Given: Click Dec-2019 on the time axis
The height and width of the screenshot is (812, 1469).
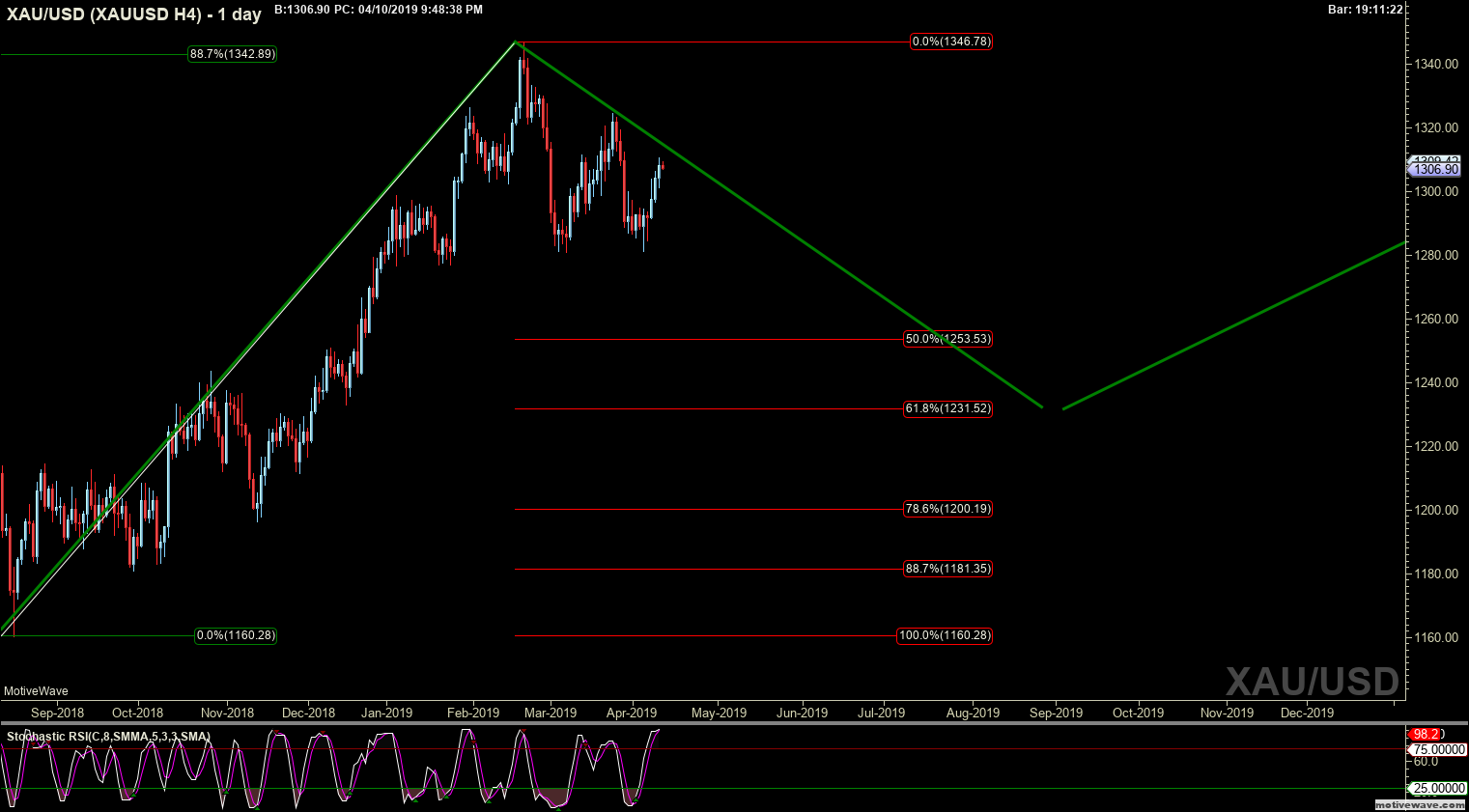Looking at the screenshot, I should coord(1307,713).
